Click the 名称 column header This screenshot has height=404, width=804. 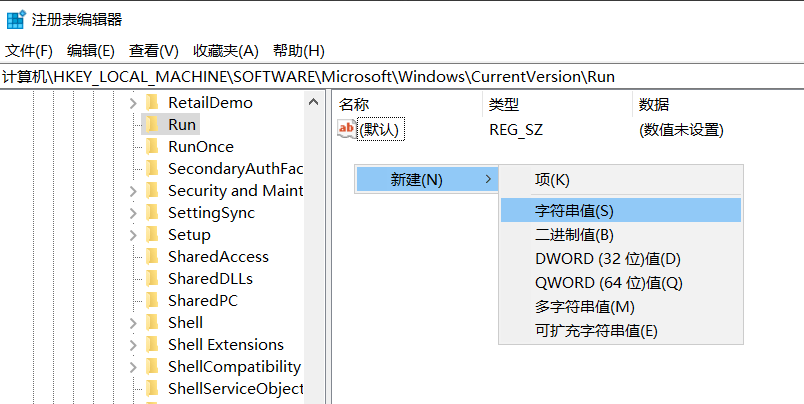click(x=354, y=104)
